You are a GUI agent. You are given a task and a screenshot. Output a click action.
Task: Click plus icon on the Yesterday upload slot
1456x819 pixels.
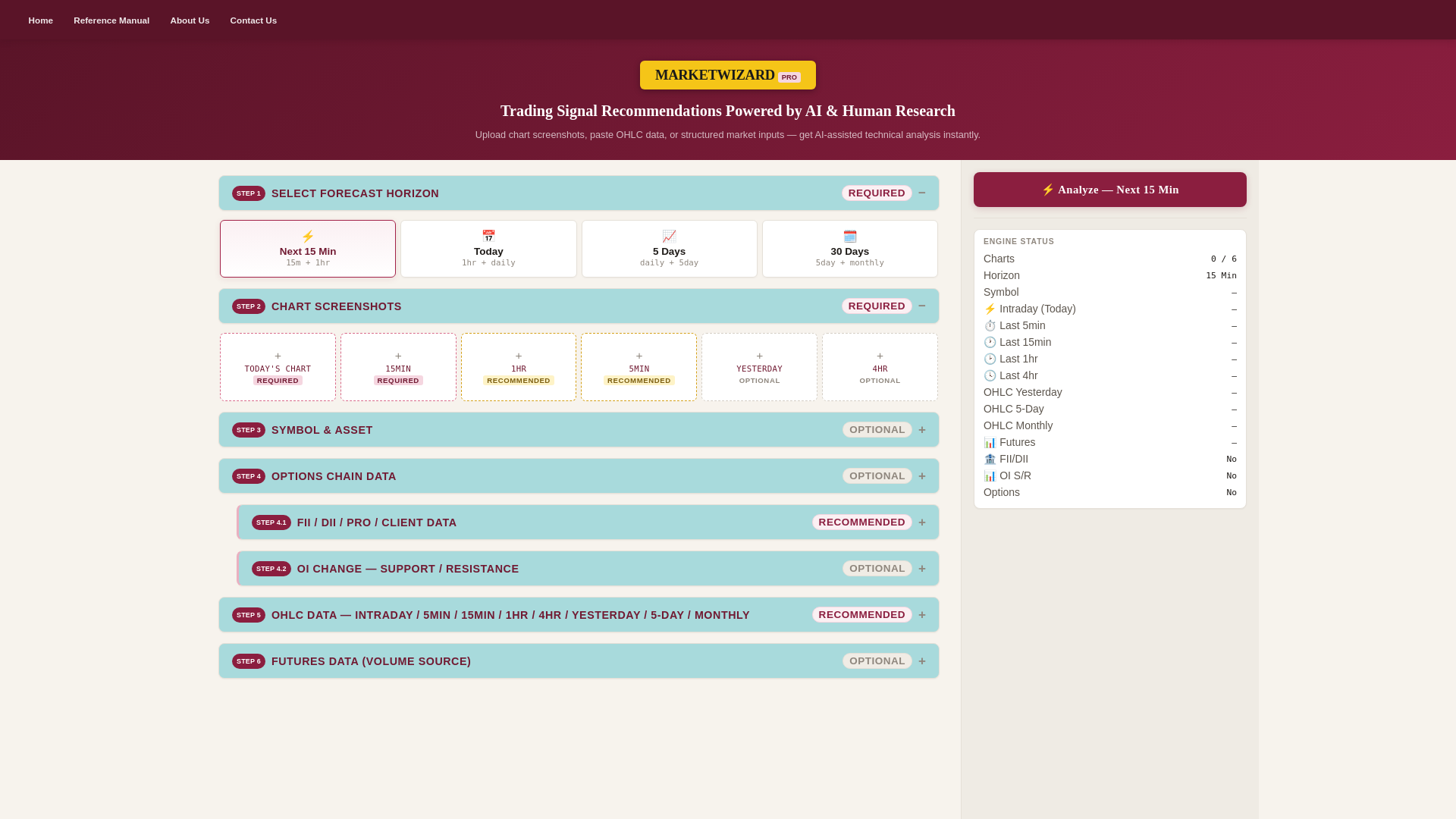coord(759,356)
